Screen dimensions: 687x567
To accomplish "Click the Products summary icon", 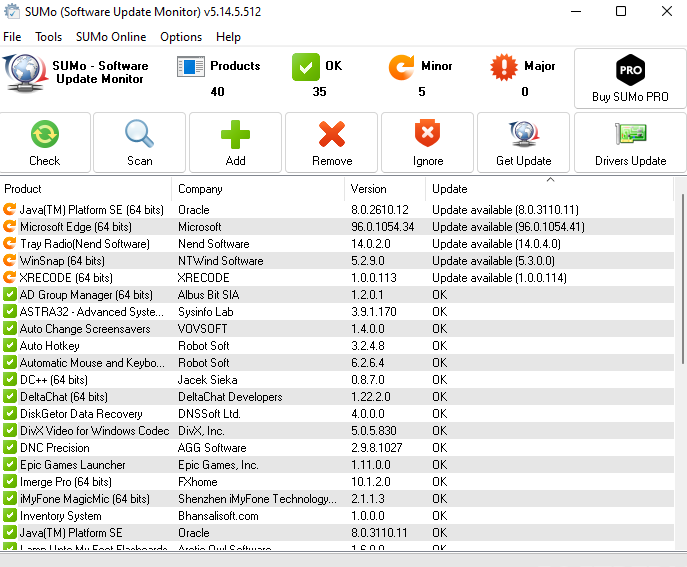I will tap(191, 67).
